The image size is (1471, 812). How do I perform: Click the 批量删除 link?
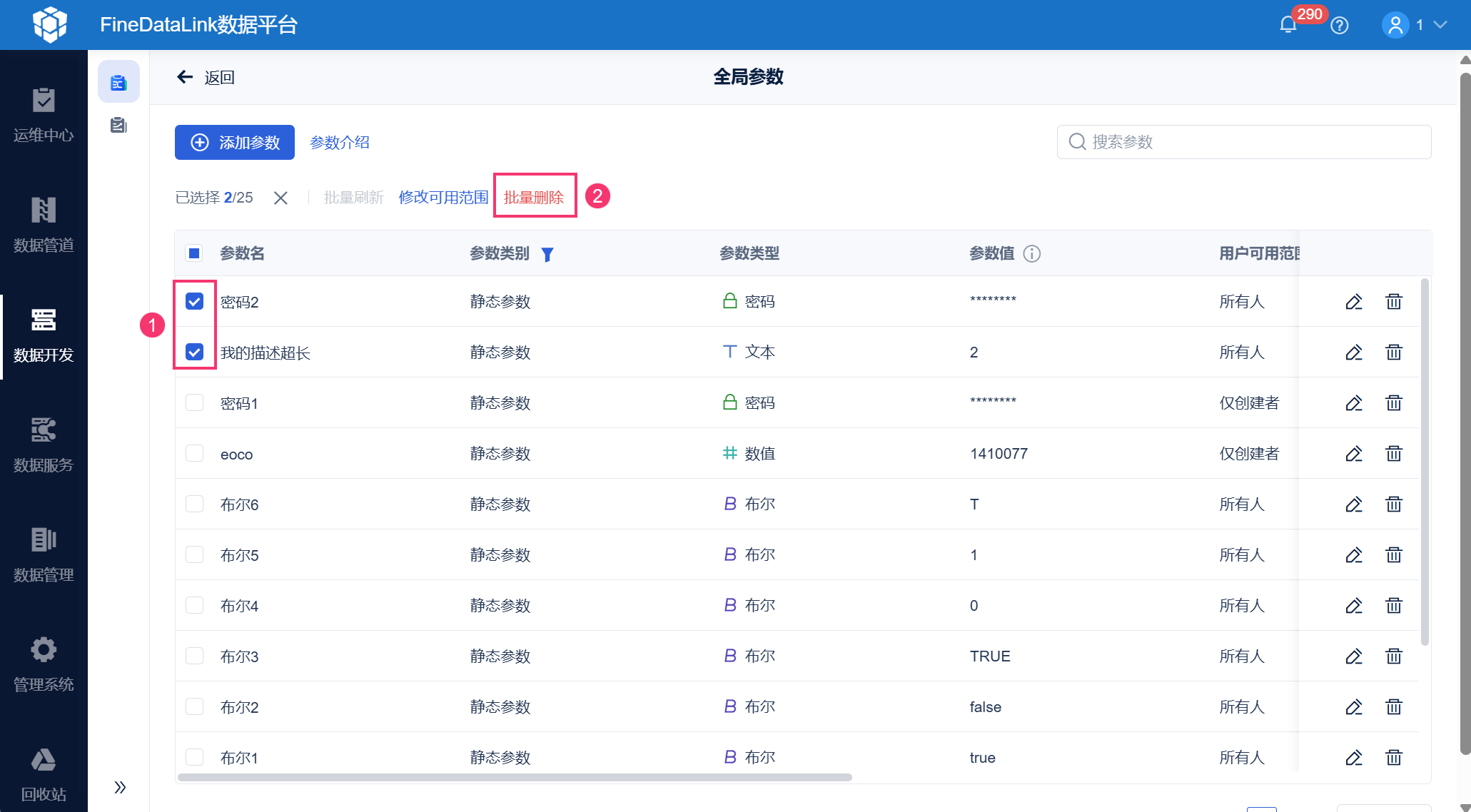(534, 198)
